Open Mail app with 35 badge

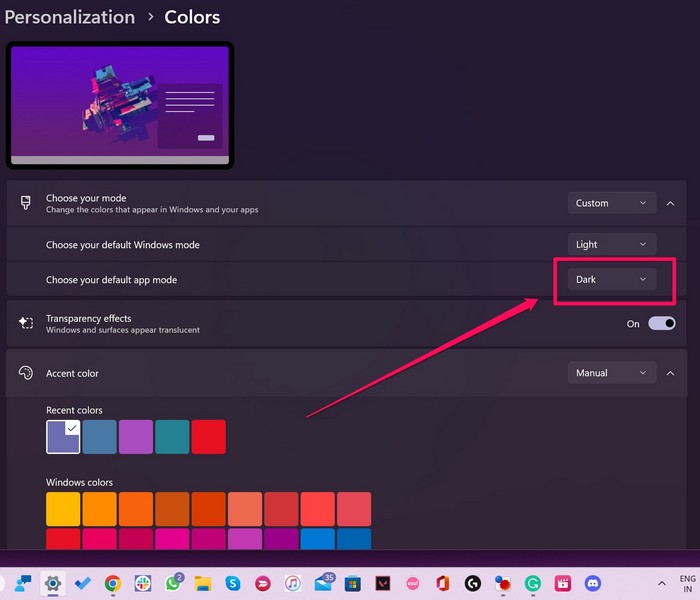pos(322,583)
